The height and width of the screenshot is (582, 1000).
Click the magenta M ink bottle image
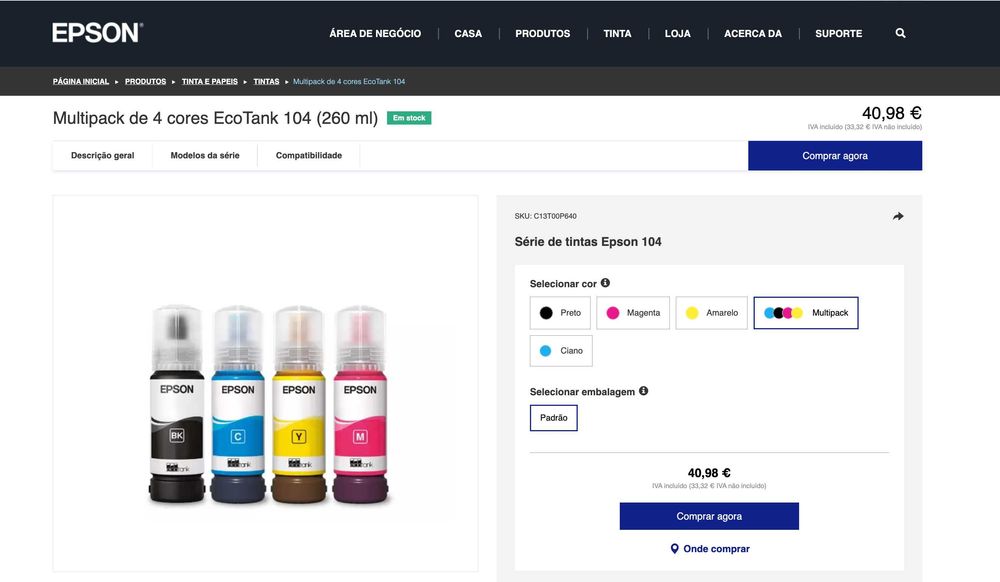[x=360, y=404]
